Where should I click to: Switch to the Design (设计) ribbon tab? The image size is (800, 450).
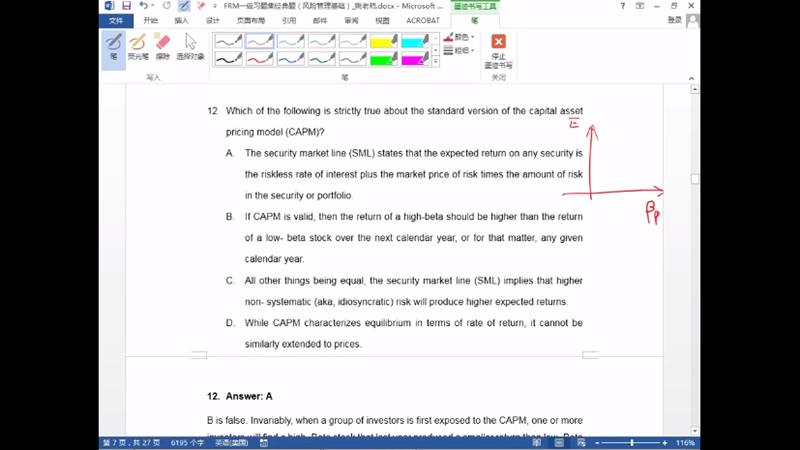click(x=212, y=20)
